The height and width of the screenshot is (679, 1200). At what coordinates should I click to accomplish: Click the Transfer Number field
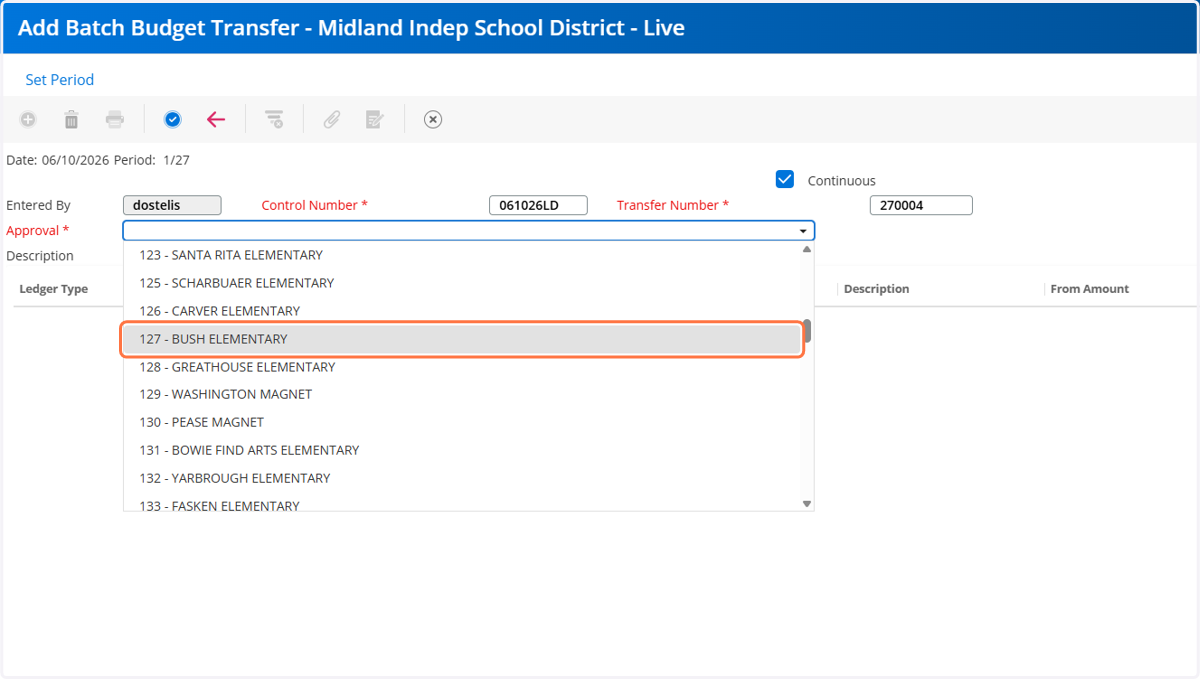pyautogui.click(x=921, y=205)
